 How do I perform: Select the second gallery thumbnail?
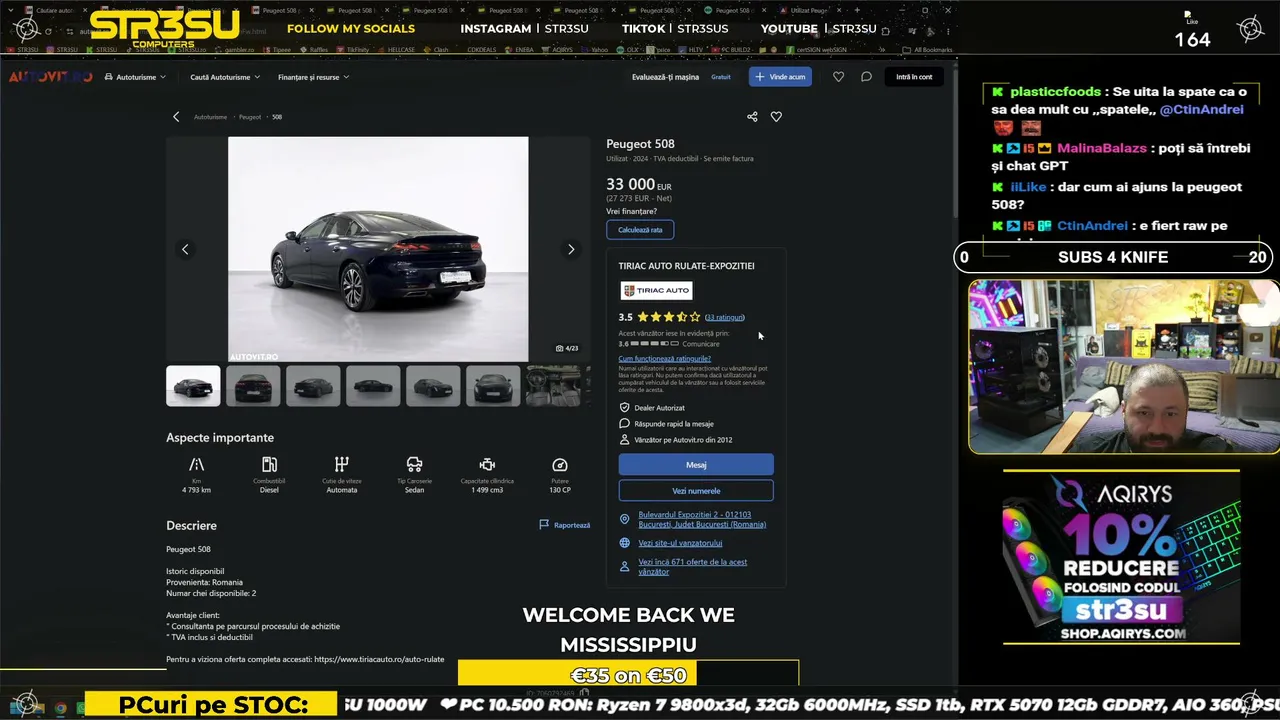253,386
